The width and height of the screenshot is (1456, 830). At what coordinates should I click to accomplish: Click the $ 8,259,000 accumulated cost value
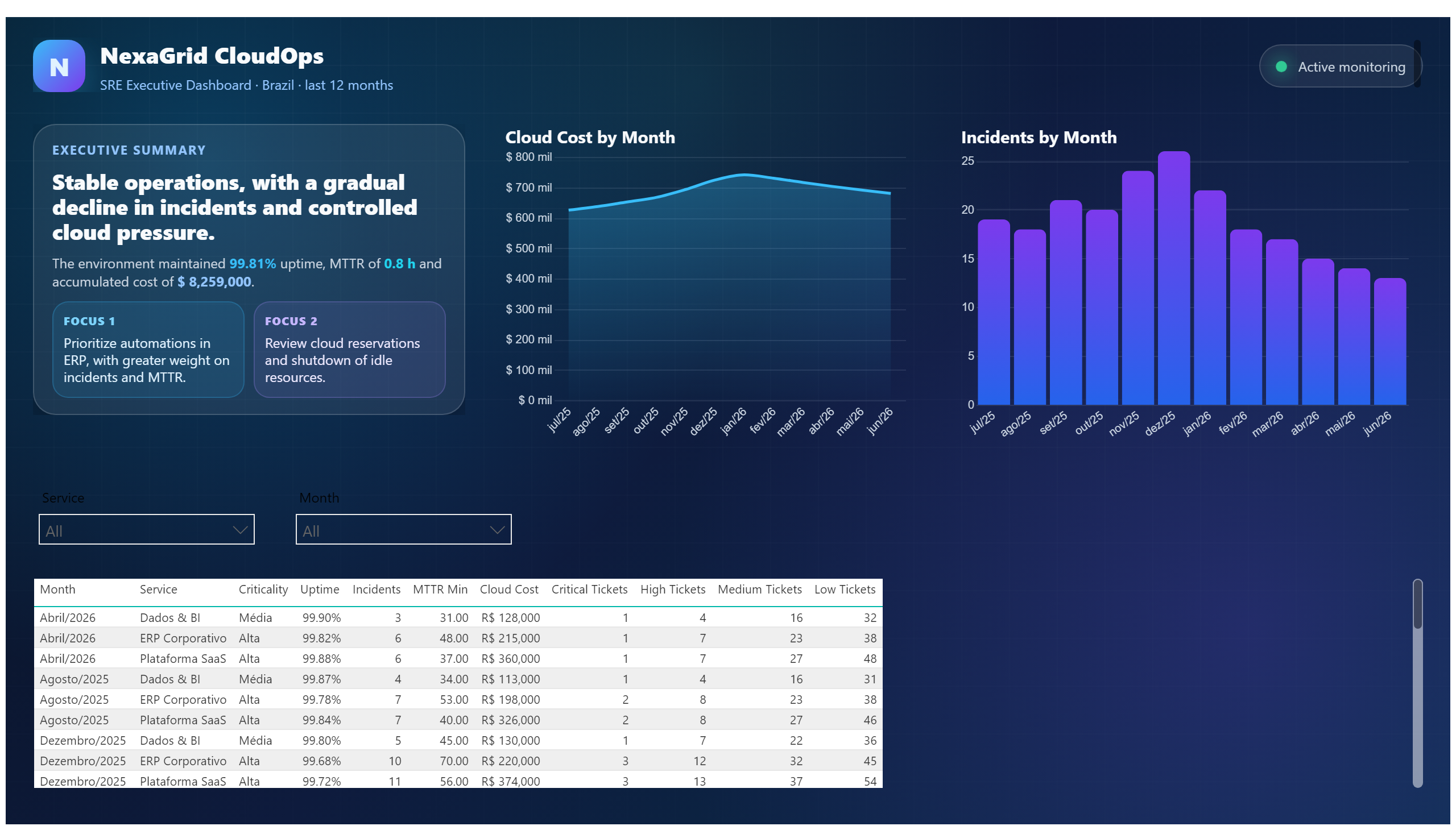click(214, 282)
